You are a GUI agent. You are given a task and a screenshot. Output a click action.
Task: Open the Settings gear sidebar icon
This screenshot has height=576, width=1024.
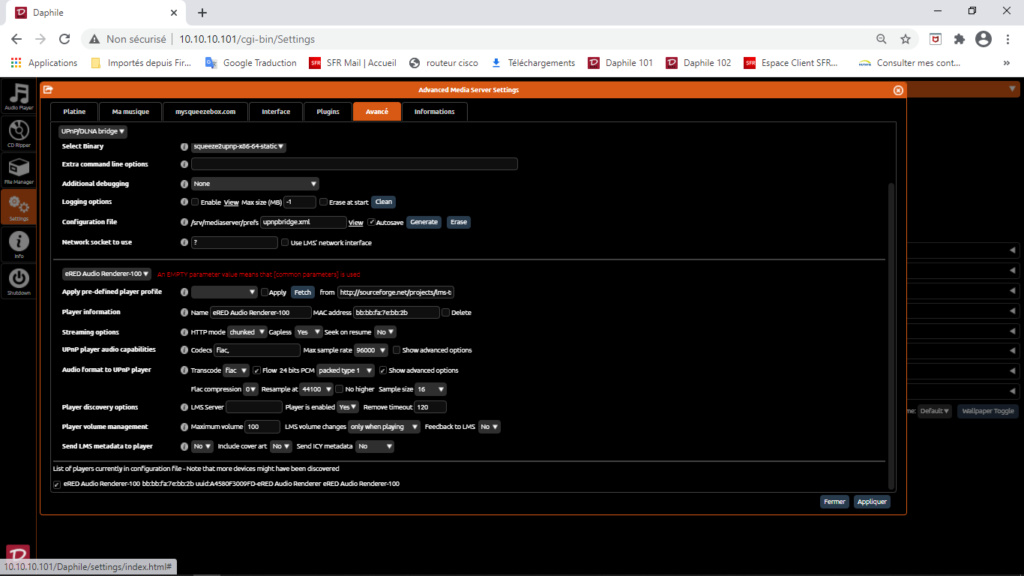pos(18,208)
